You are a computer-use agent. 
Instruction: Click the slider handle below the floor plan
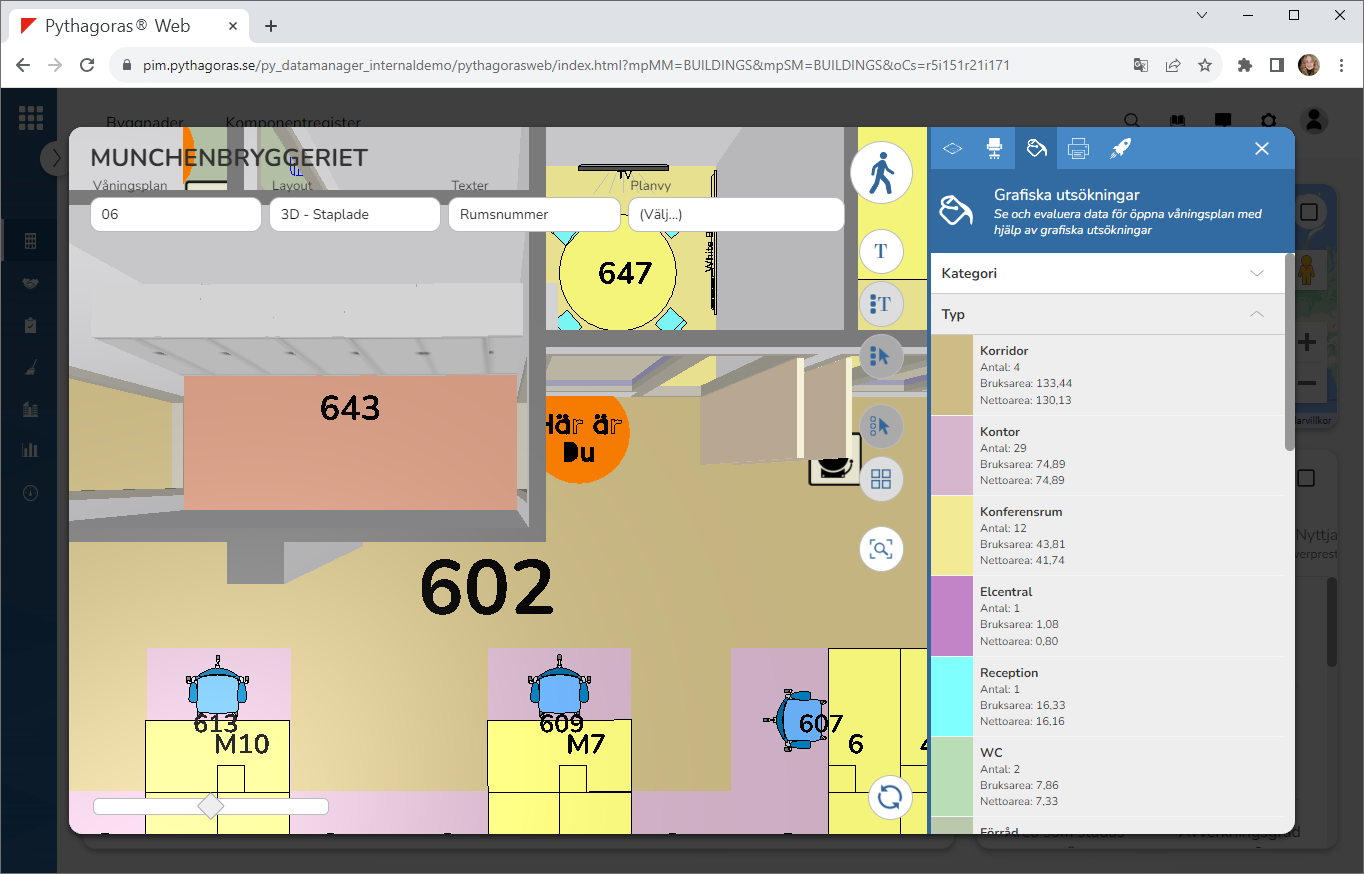211,806
